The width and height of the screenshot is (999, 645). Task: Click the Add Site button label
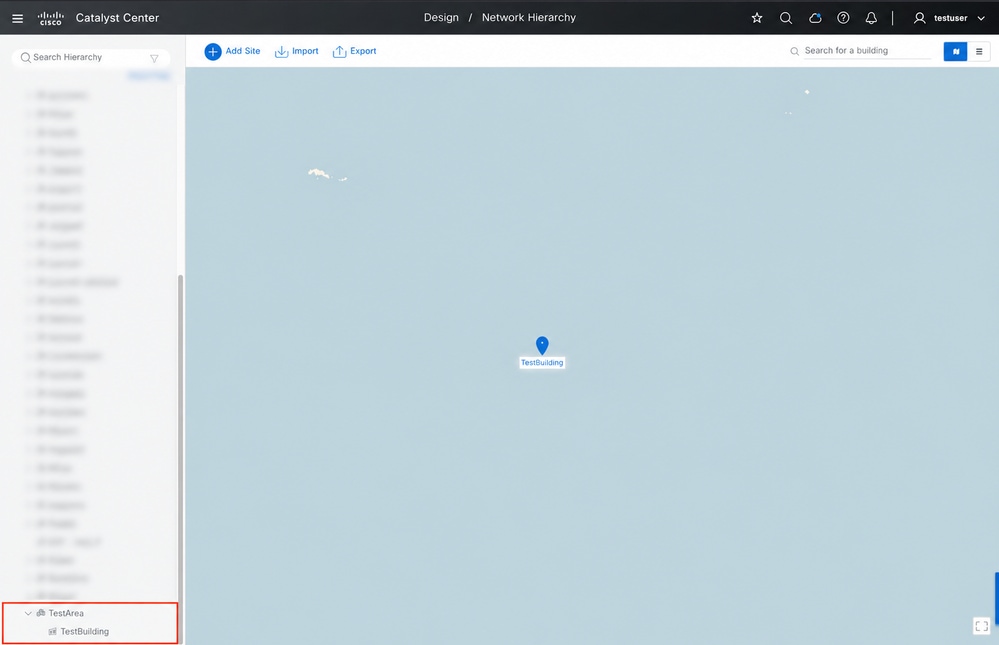[x=243, y=51]
